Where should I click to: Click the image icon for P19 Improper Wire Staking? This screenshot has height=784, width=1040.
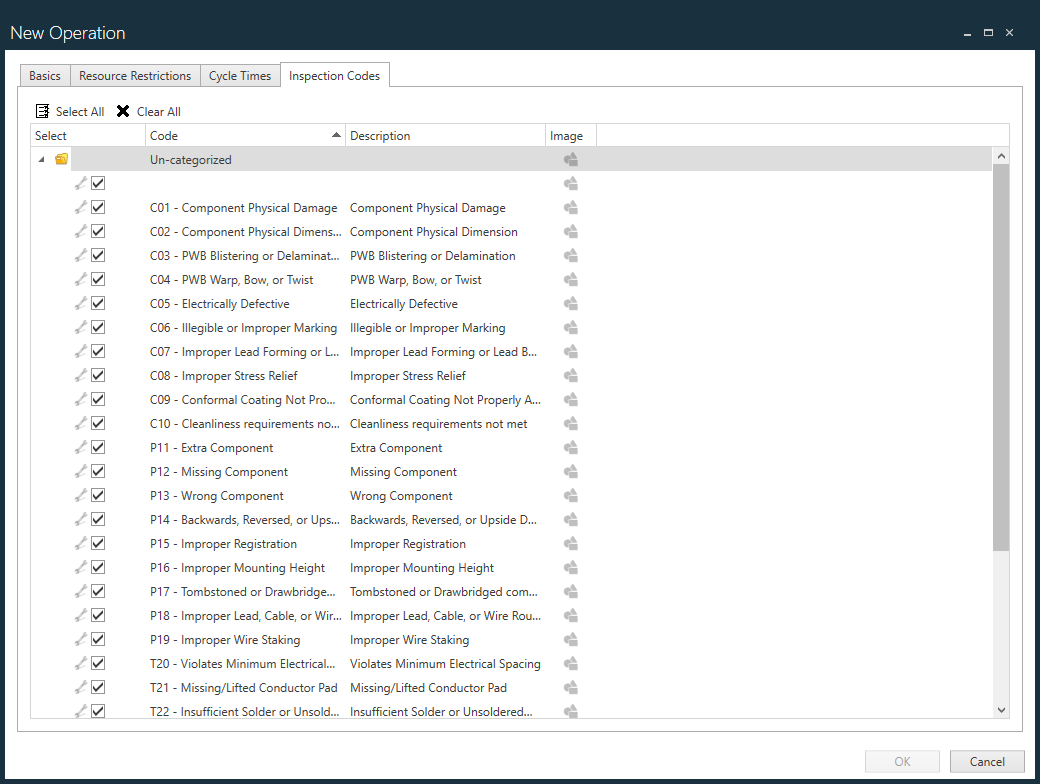[x=570, y=639]
